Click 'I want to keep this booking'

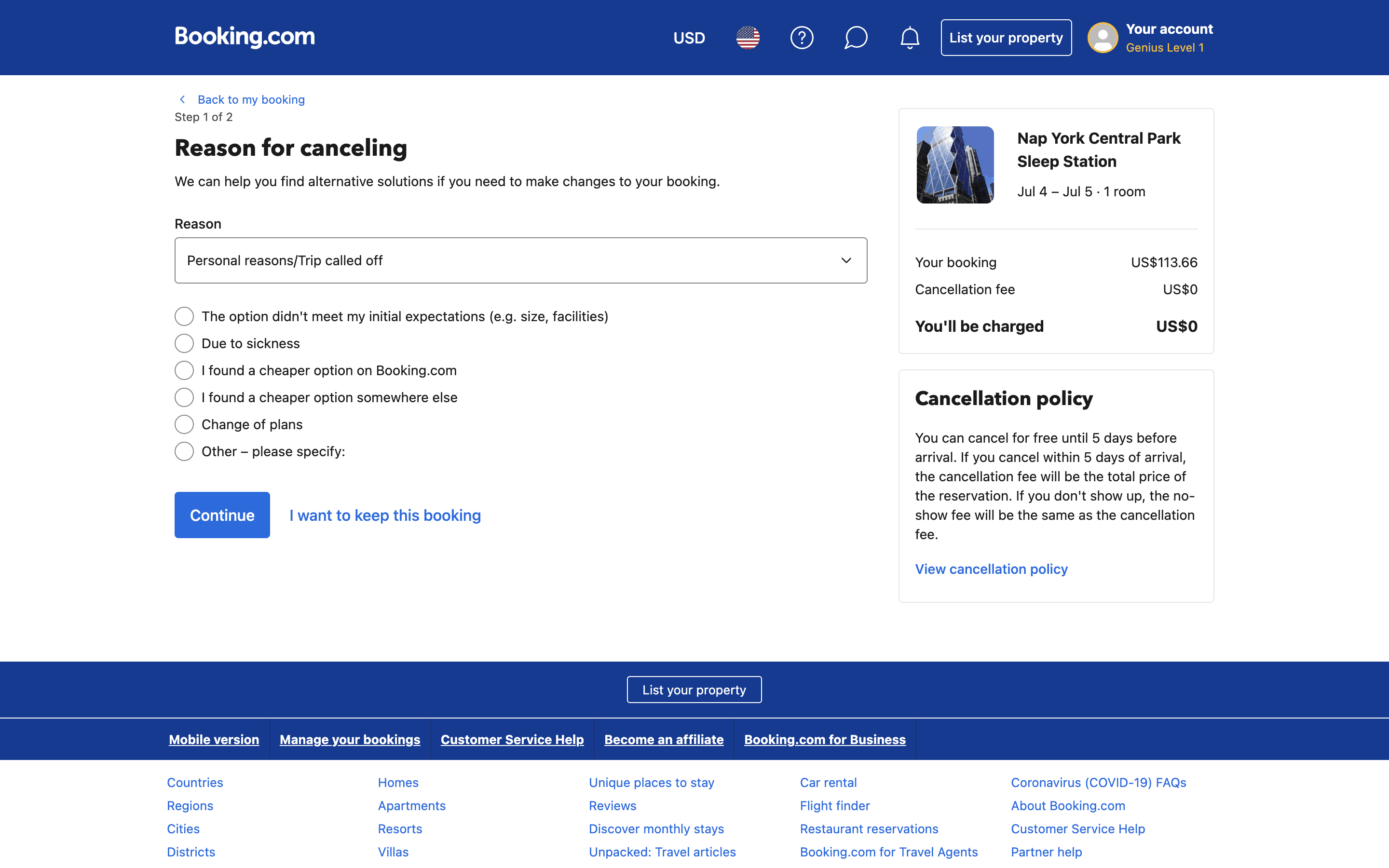click(384, 515)
